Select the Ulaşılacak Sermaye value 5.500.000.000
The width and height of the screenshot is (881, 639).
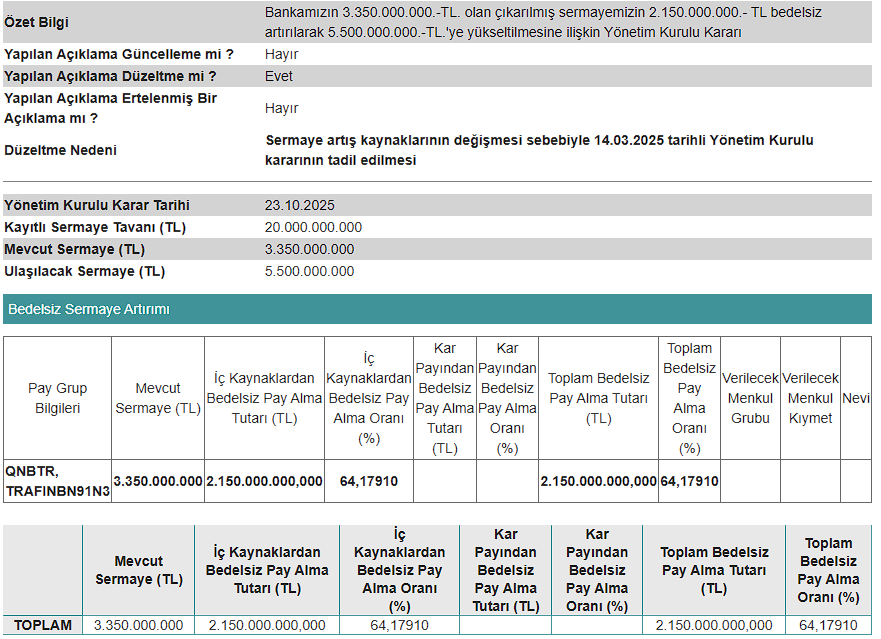click(309, 271)
